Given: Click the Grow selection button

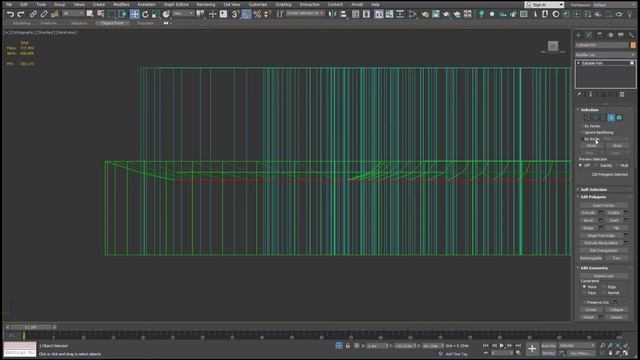Looking at the screenshot, I should pos(617,146).
